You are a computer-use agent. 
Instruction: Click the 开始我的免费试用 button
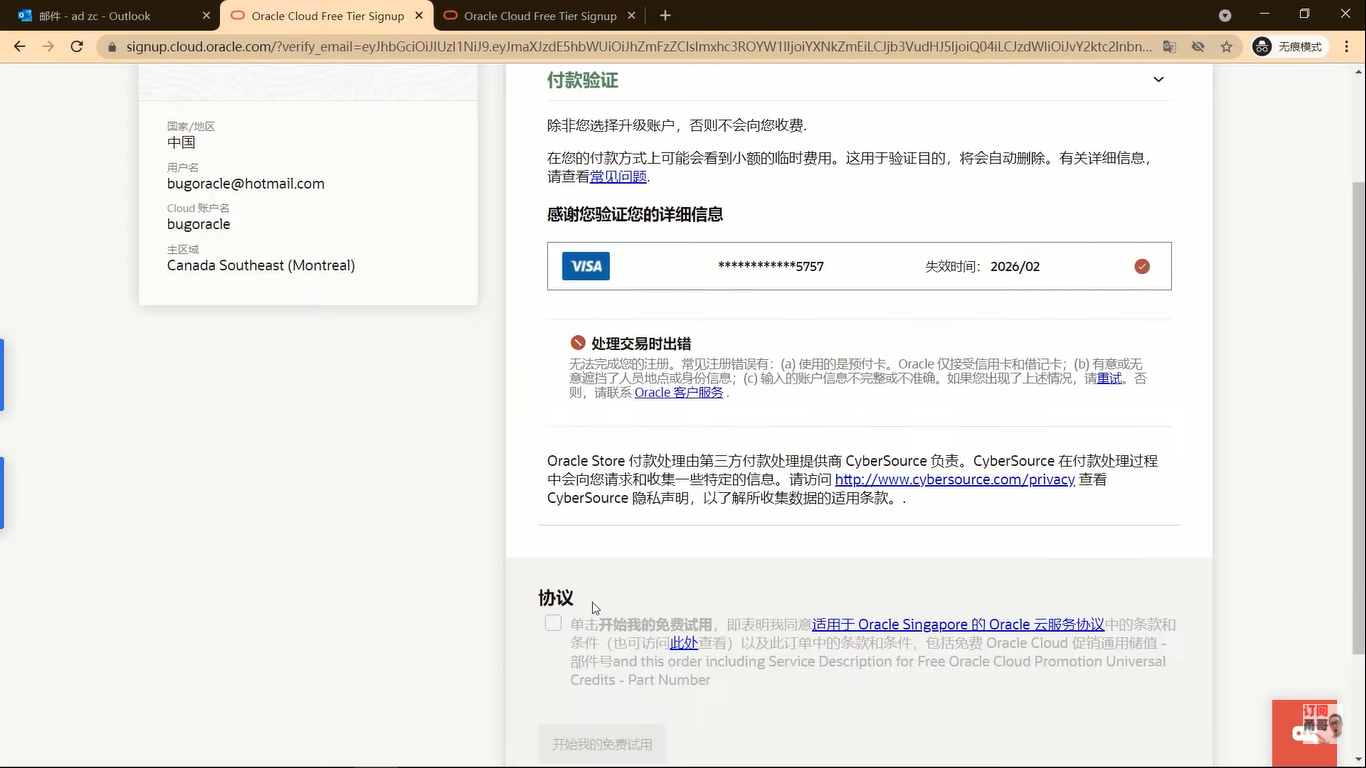click(x=601, y=743)
